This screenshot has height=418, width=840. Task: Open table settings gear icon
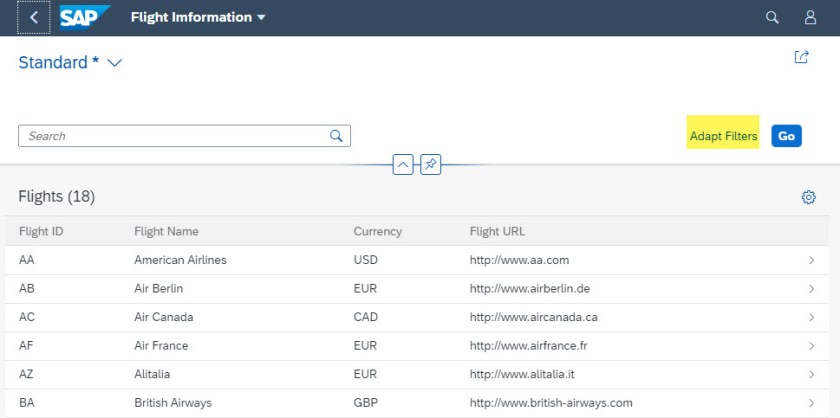pyautogui.click(x=809, y=197)
